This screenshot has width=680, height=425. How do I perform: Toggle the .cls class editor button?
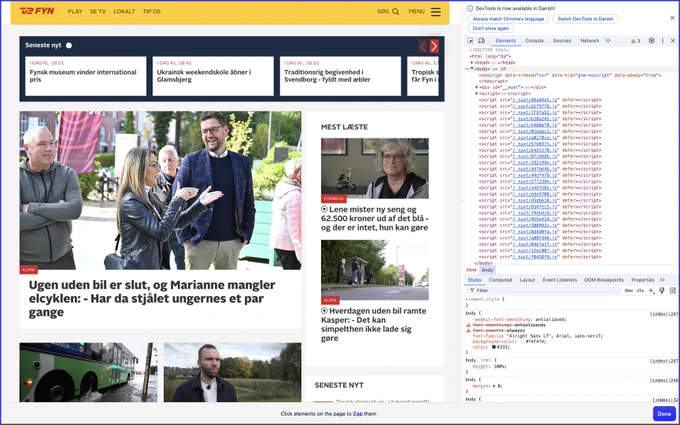pos(640,291)
